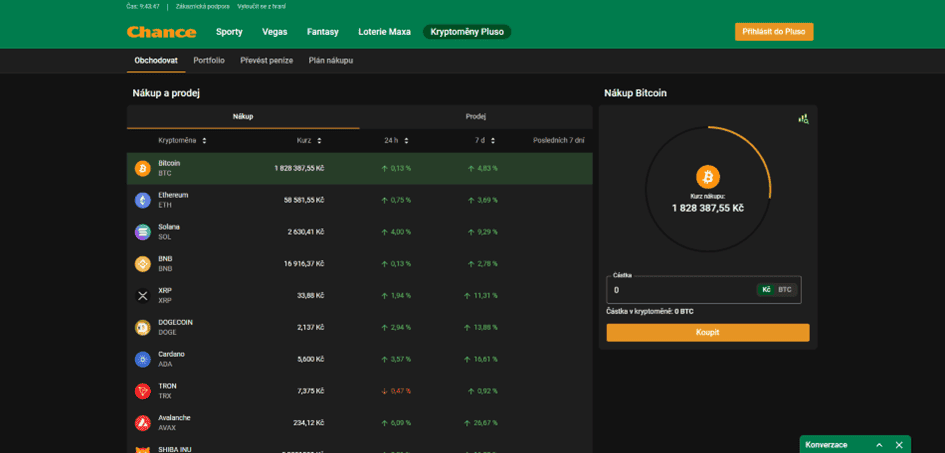
Task: Open the Fantasy section
Action: coord(322,32)
